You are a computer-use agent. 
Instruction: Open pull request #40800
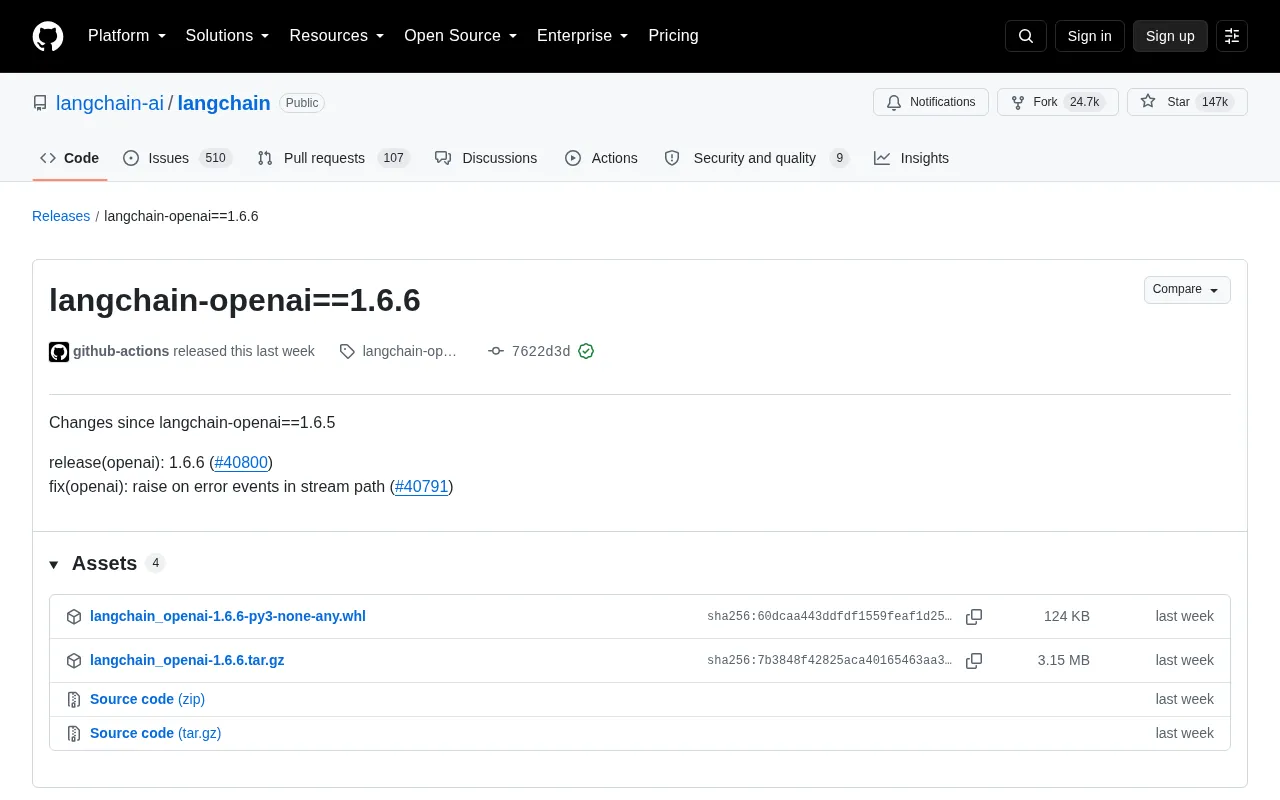[241, 462]
